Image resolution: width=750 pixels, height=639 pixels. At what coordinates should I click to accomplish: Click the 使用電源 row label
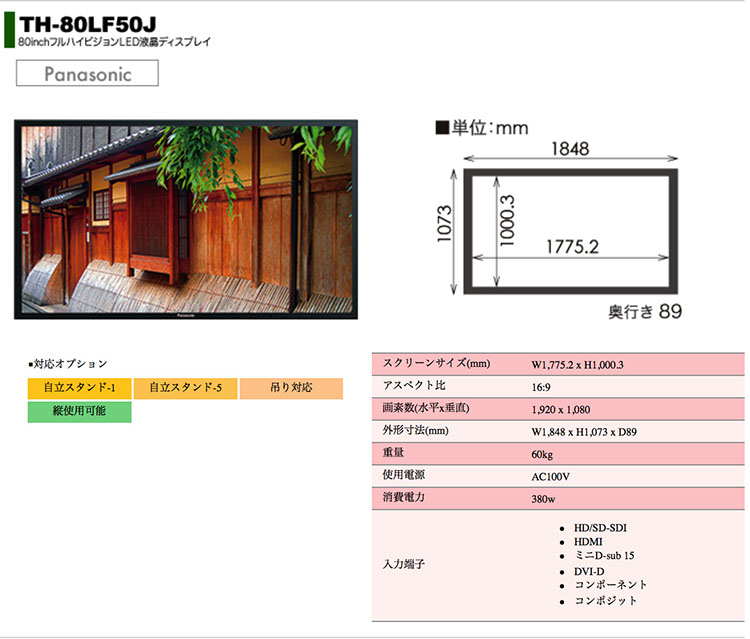point(404,475)
